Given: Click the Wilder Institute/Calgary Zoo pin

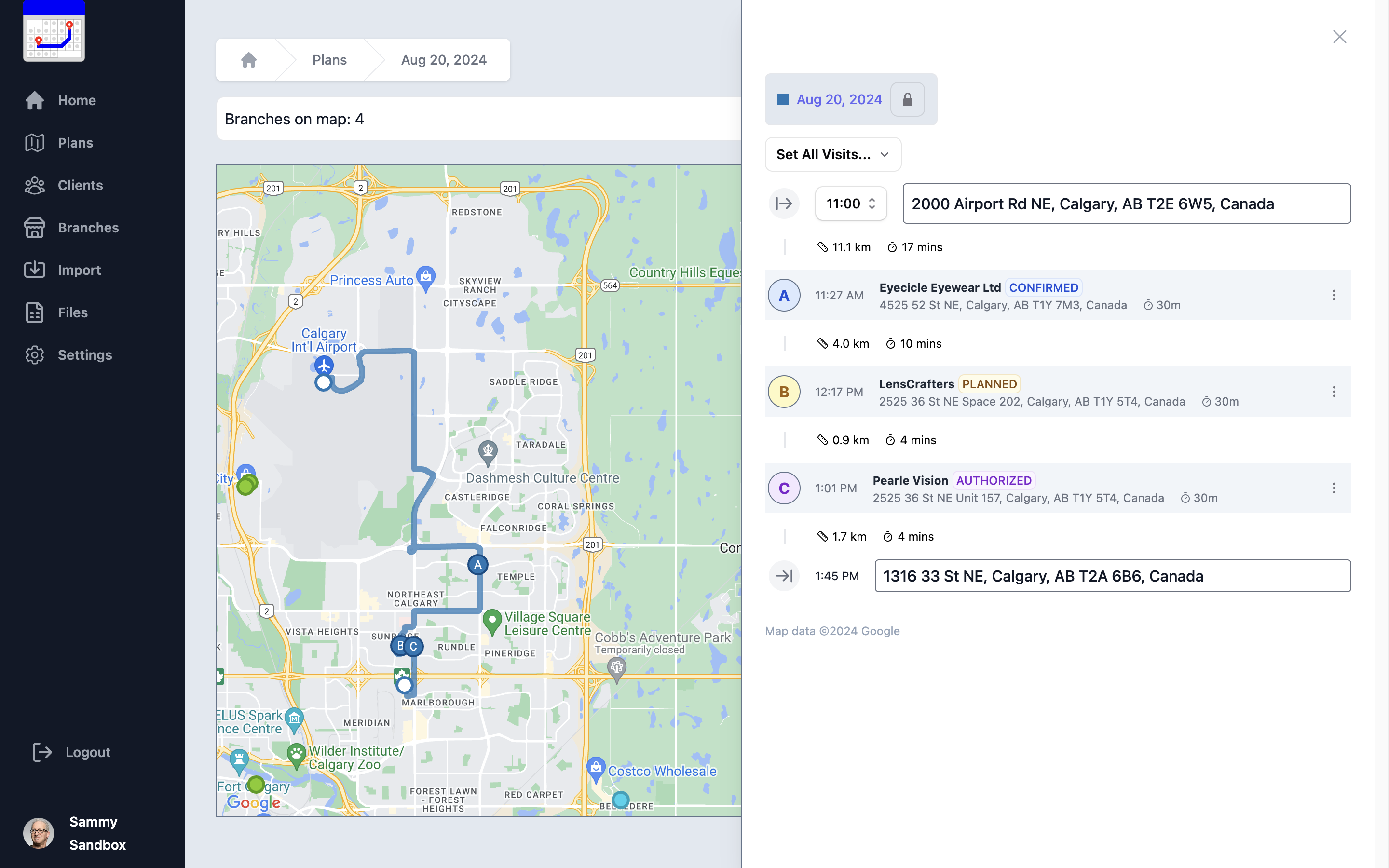Looking at the screenshot, I should pos(296,756).
